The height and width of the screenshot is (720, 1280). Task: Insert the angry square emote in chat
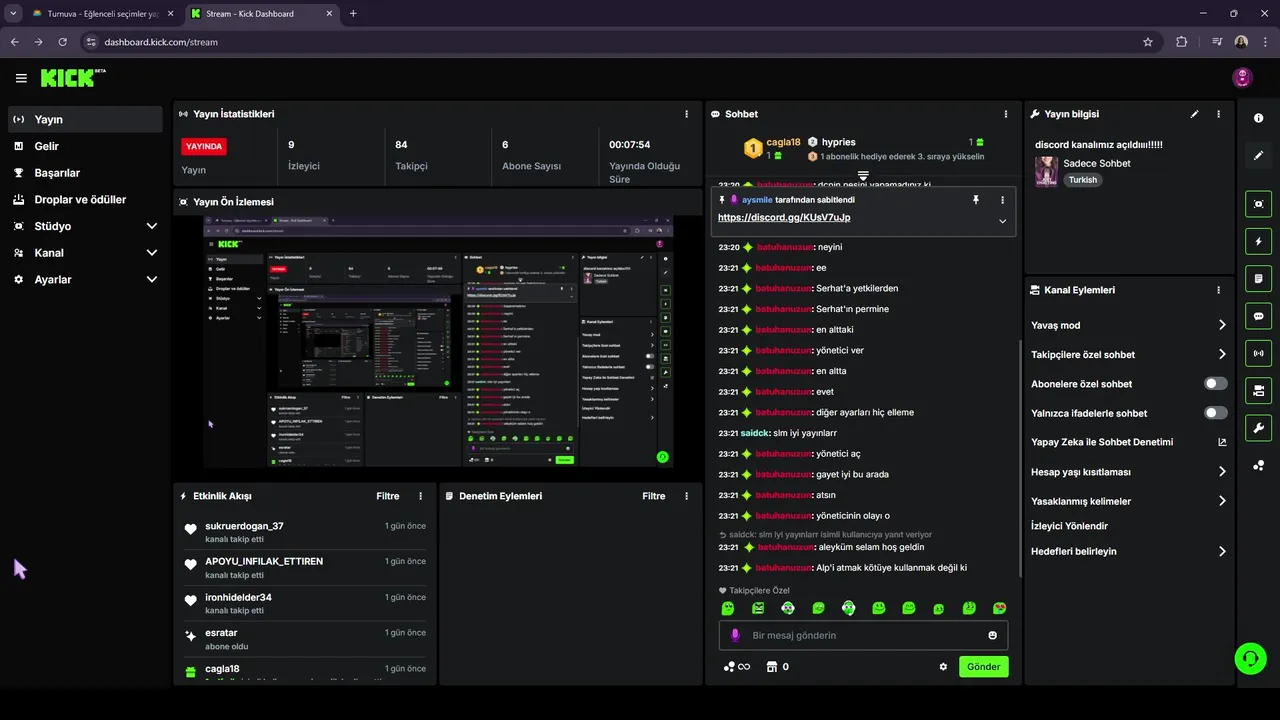(x=758, y=608)
